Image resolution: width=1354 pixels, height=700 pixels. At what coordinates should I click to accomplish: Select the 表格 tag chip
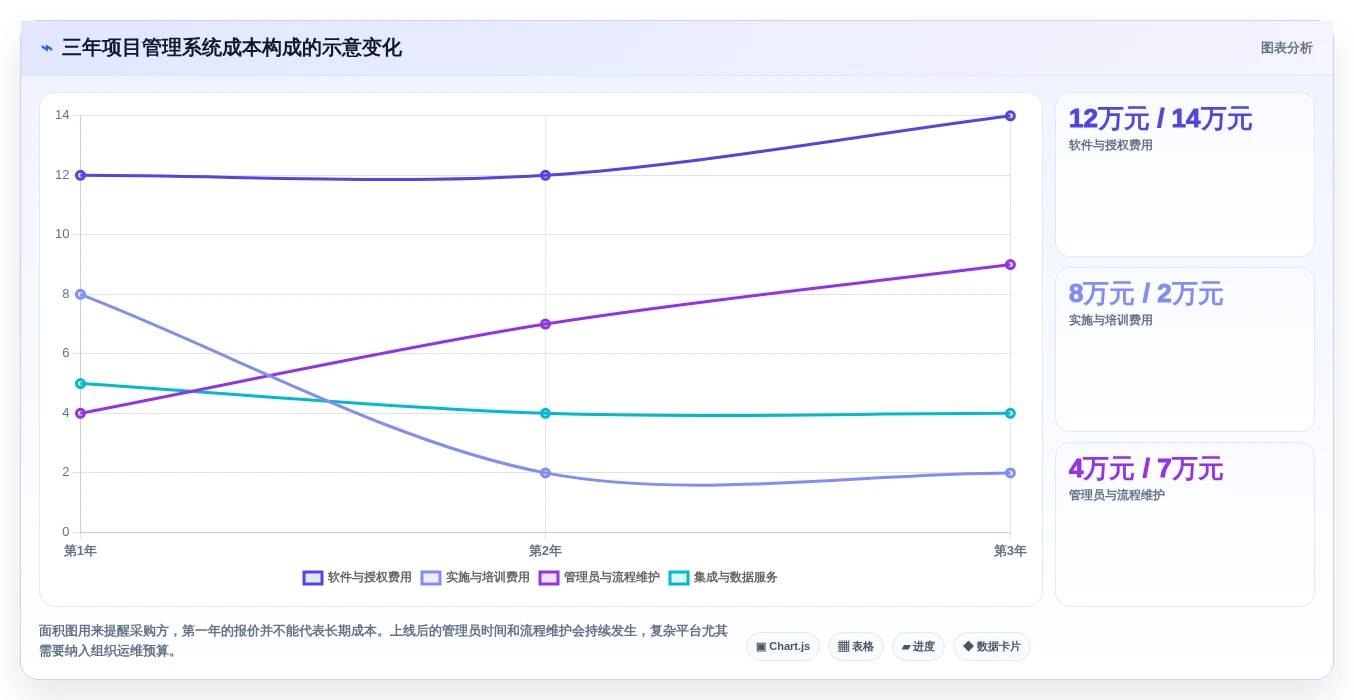(856, 647)
